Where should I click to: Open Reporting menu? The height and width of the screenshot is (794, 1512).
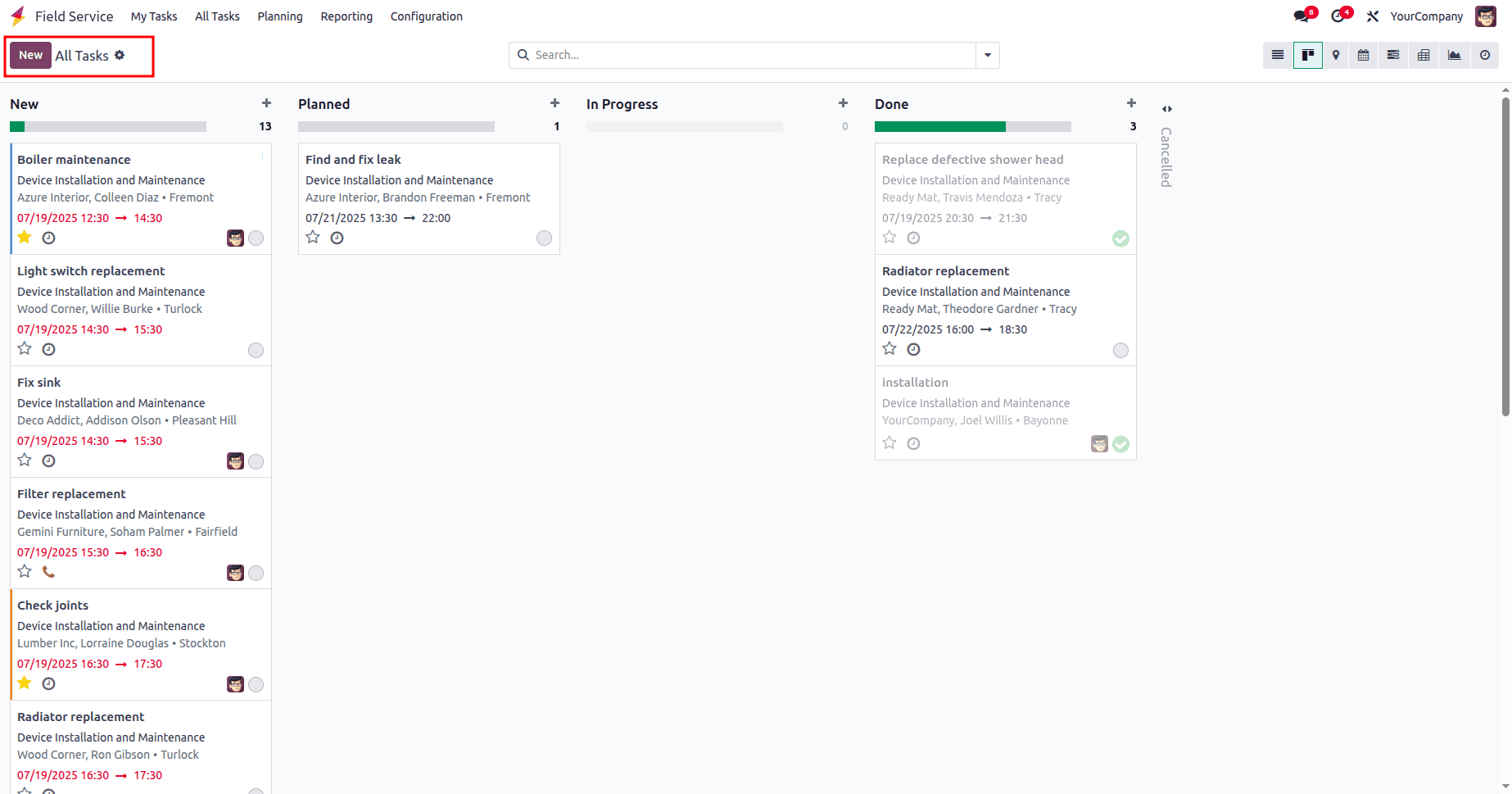[x=346, y=16]
